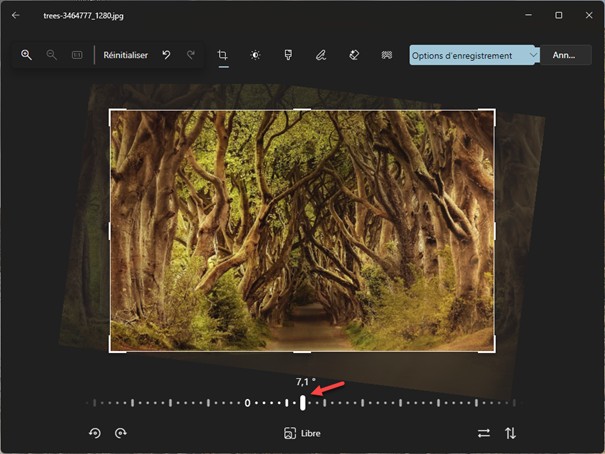Undo the last edit

(x=167, y=55)
